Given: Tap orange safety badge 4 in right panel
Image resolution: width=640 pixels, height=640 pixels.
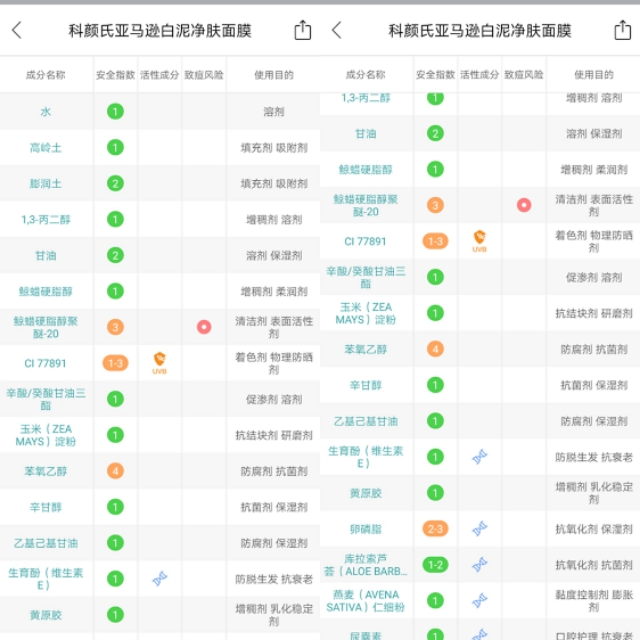Looking at the screenshot, I should [x=435, y=349].
